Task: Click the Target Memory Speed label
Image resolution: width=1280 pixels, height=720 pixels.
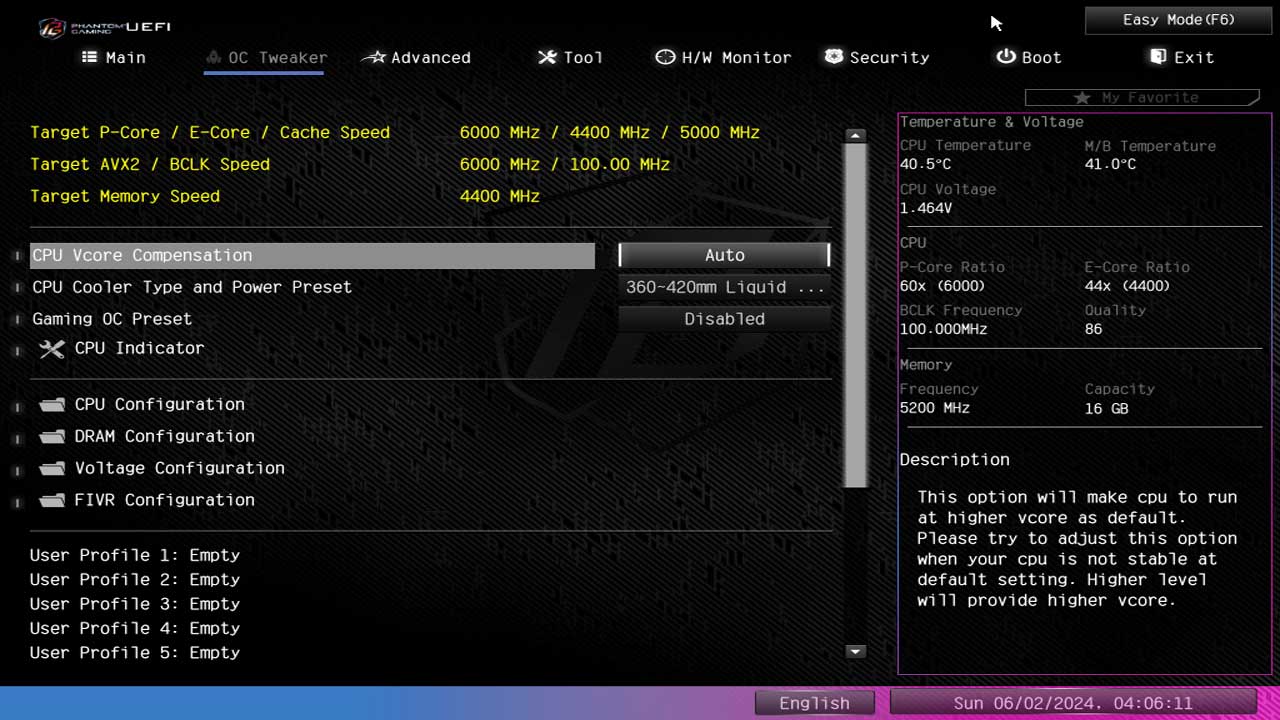Action: coord(125,196)
